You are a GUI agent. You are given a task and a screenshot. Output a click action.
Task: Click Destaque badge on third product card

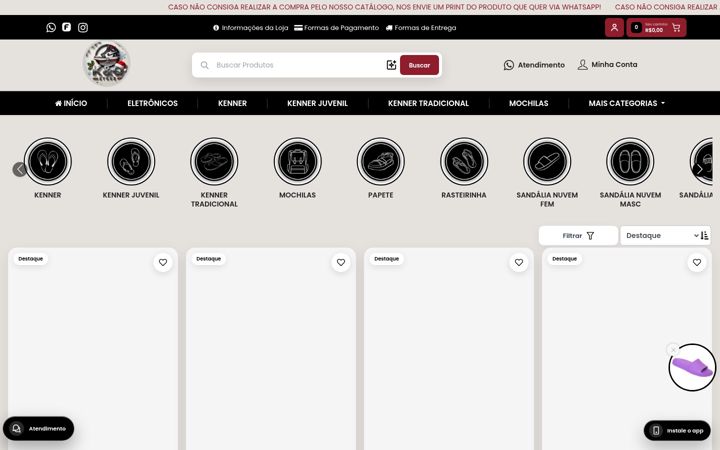(387, 259)
